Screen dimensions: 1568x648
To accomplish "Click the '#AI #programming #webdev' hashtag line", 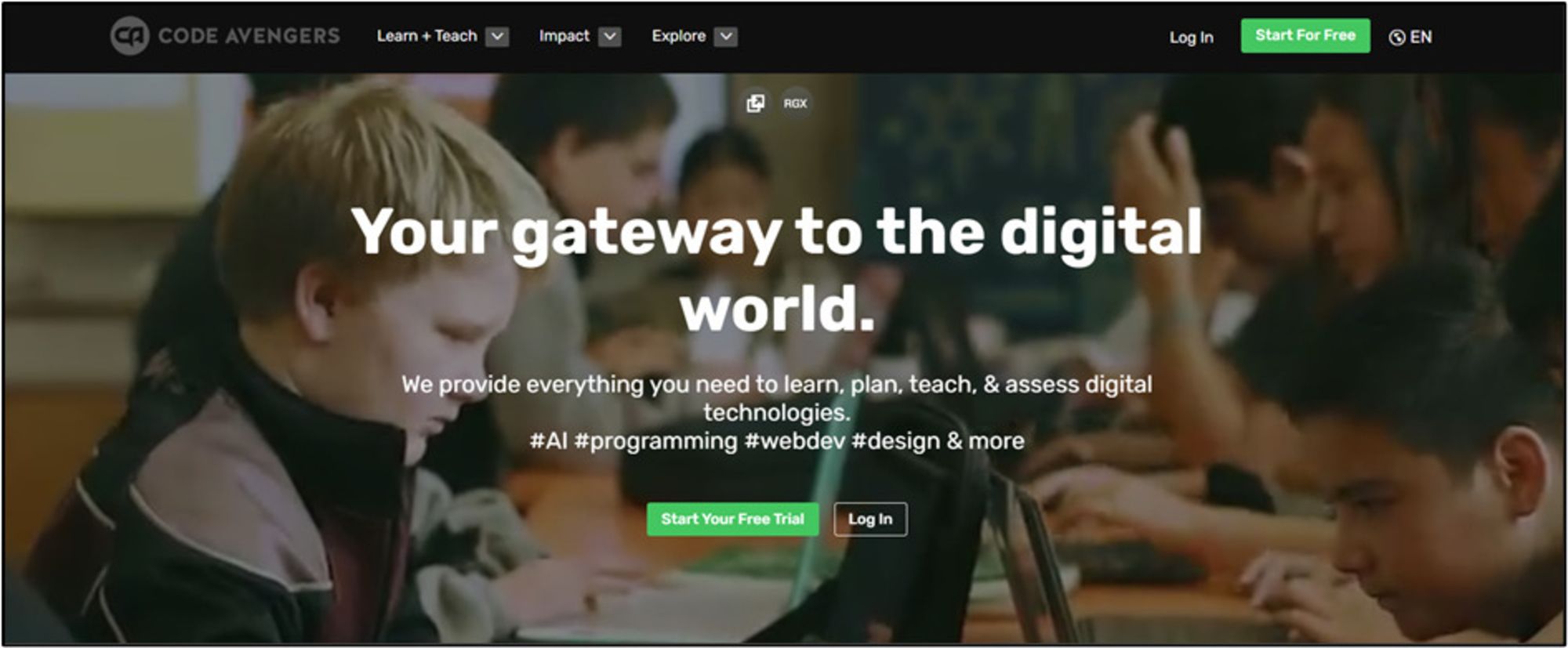I will [777, 440].
